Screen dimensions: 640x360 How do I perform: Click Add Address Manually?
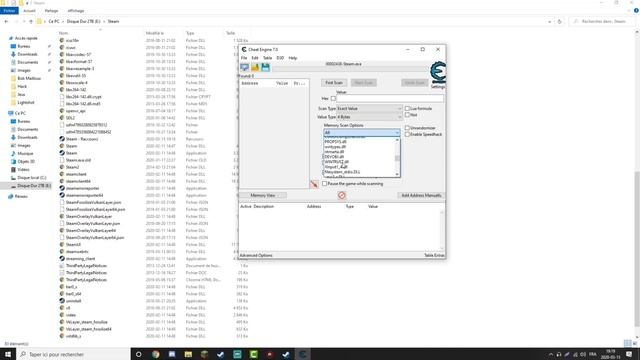pos(421,196)
